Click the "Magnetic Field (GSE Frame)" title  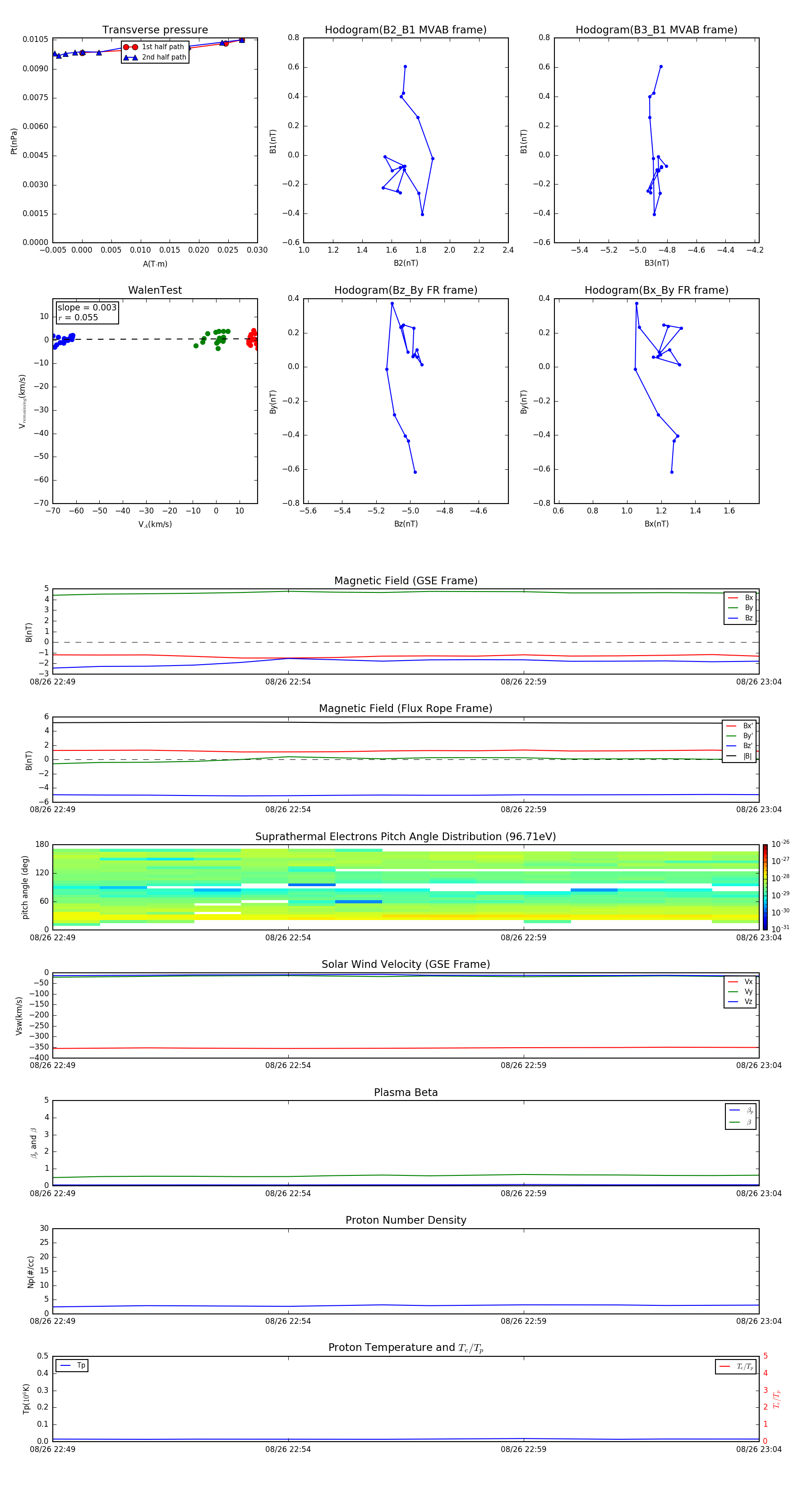406,581
